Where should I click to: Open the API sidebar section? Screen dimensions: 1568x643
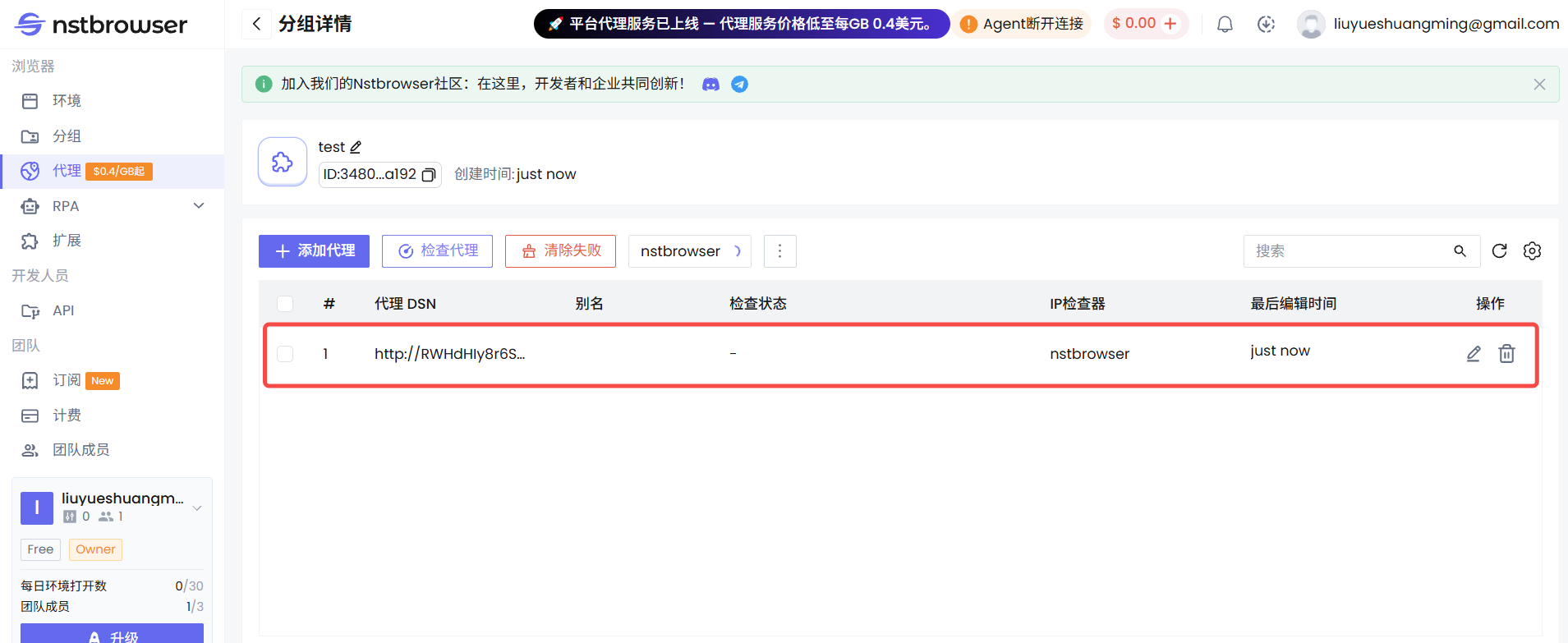pyautogui.click(x=112, y=310)
